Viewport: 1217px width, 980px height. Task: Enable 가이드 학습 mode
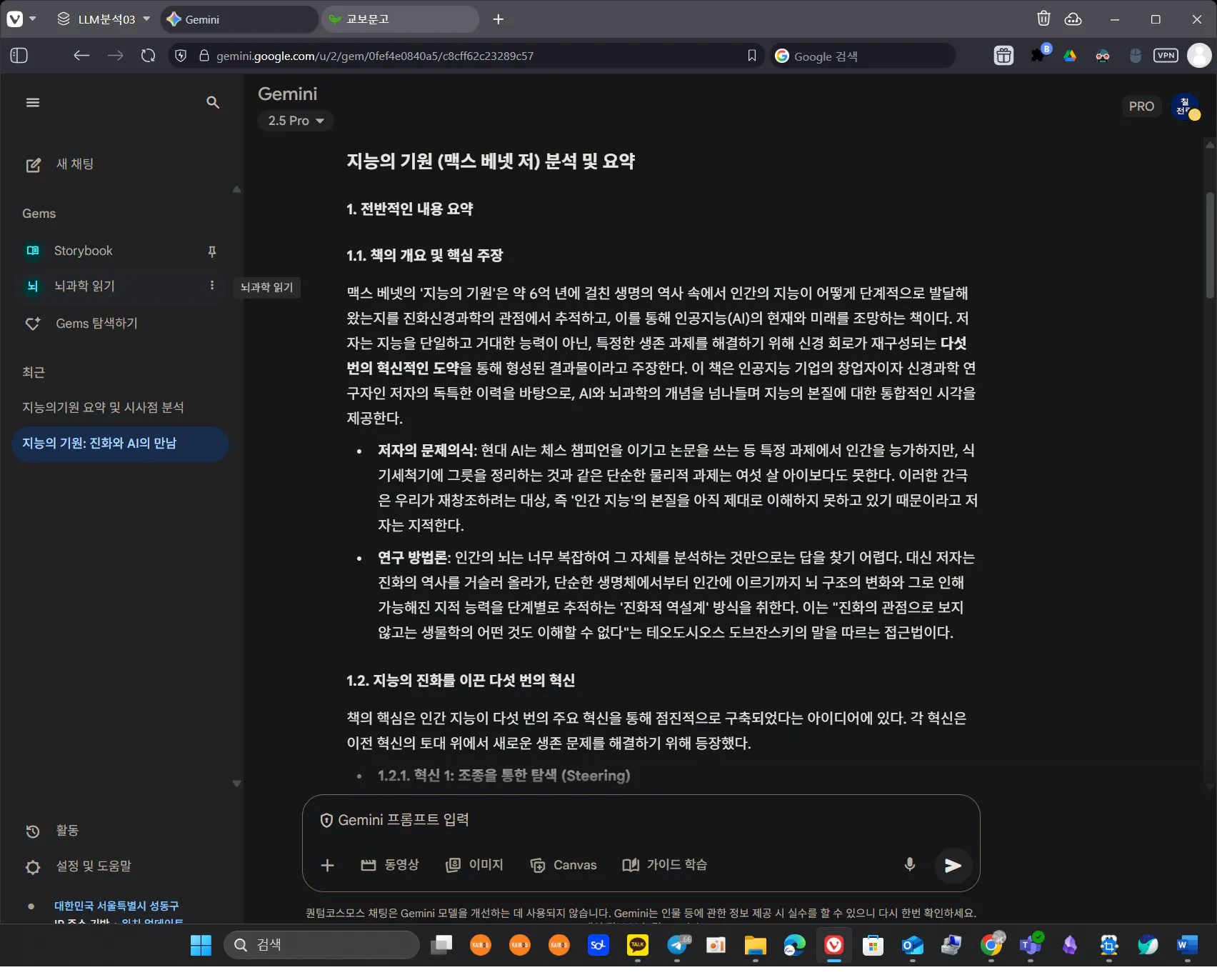coord(664,866)
